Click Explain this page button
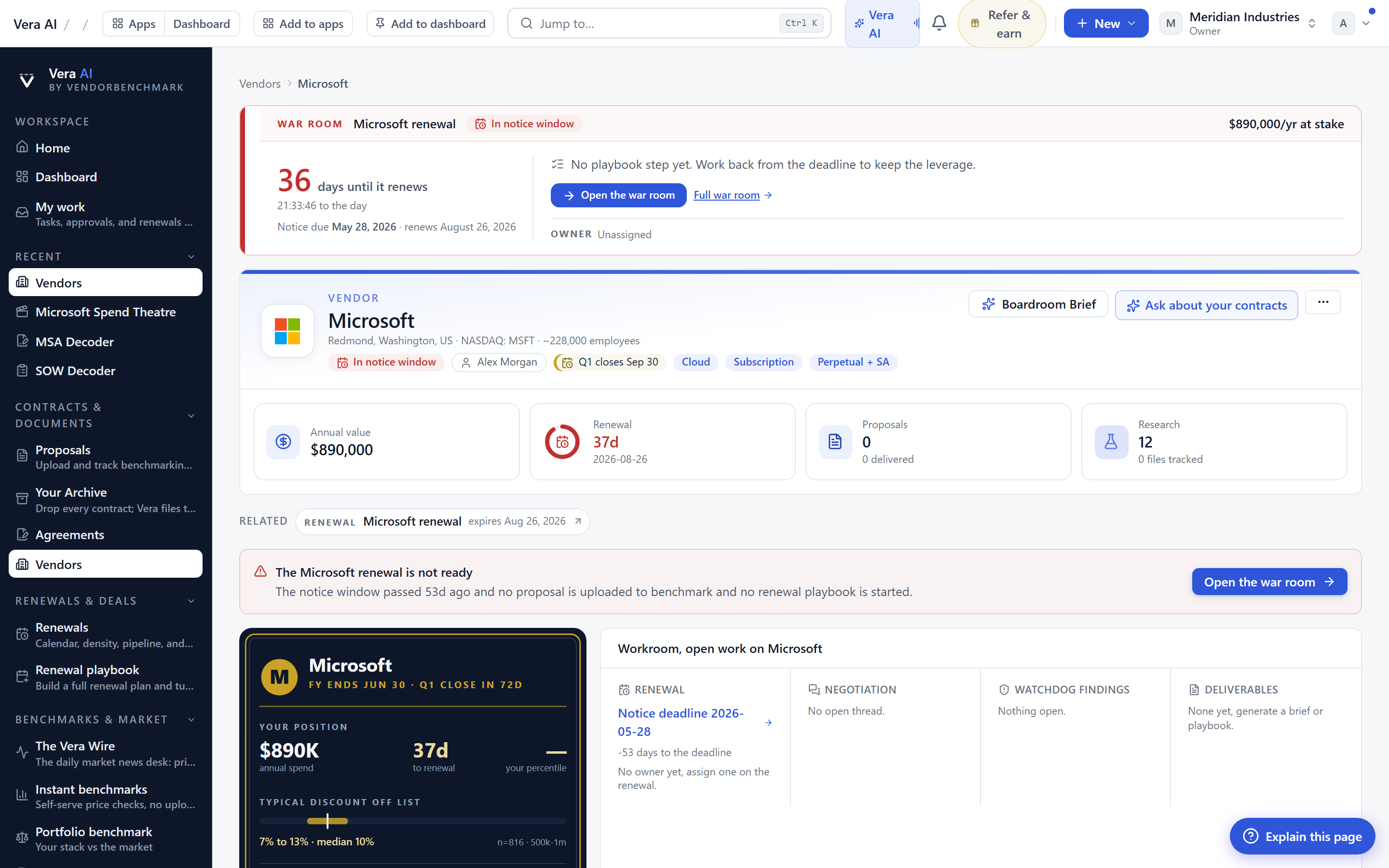 1302,837
